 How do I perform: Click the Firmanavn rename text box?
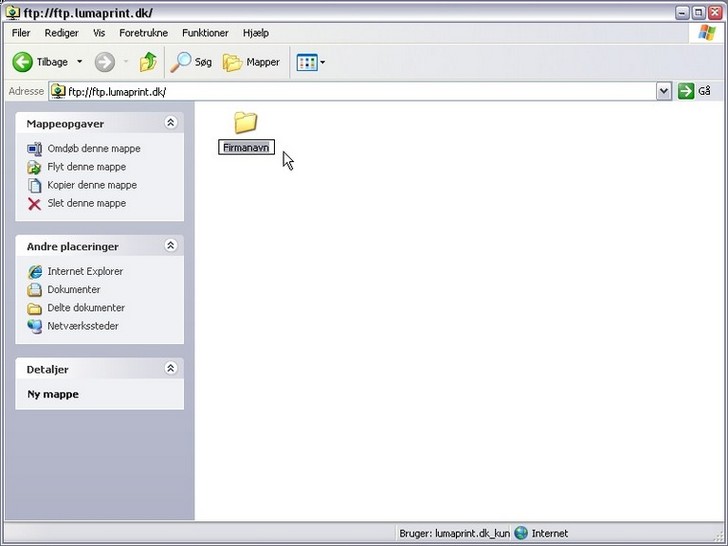coord(247,147)
